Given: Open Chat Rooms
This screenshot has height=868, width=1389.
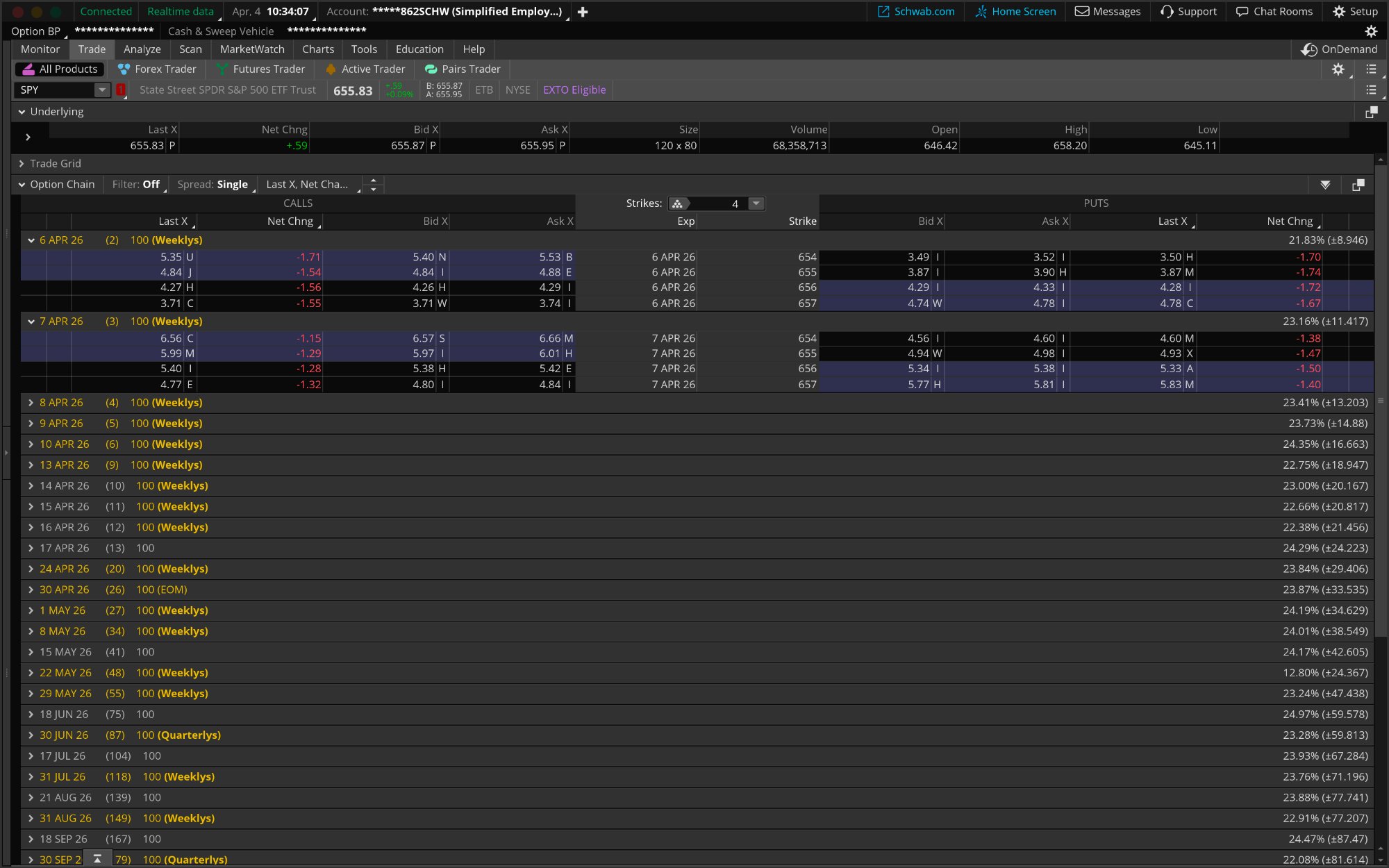Looking at the screenshot, I should 1274,11.
